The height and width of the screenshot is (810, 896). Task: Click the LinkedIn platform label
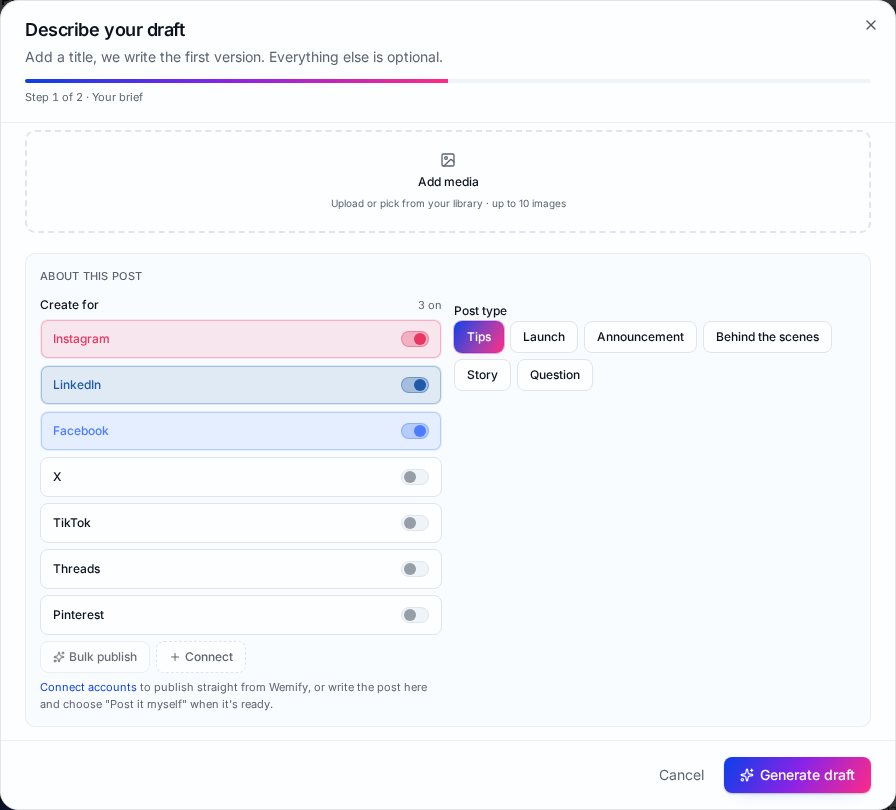pyautogui.click(x=77, y=385)
